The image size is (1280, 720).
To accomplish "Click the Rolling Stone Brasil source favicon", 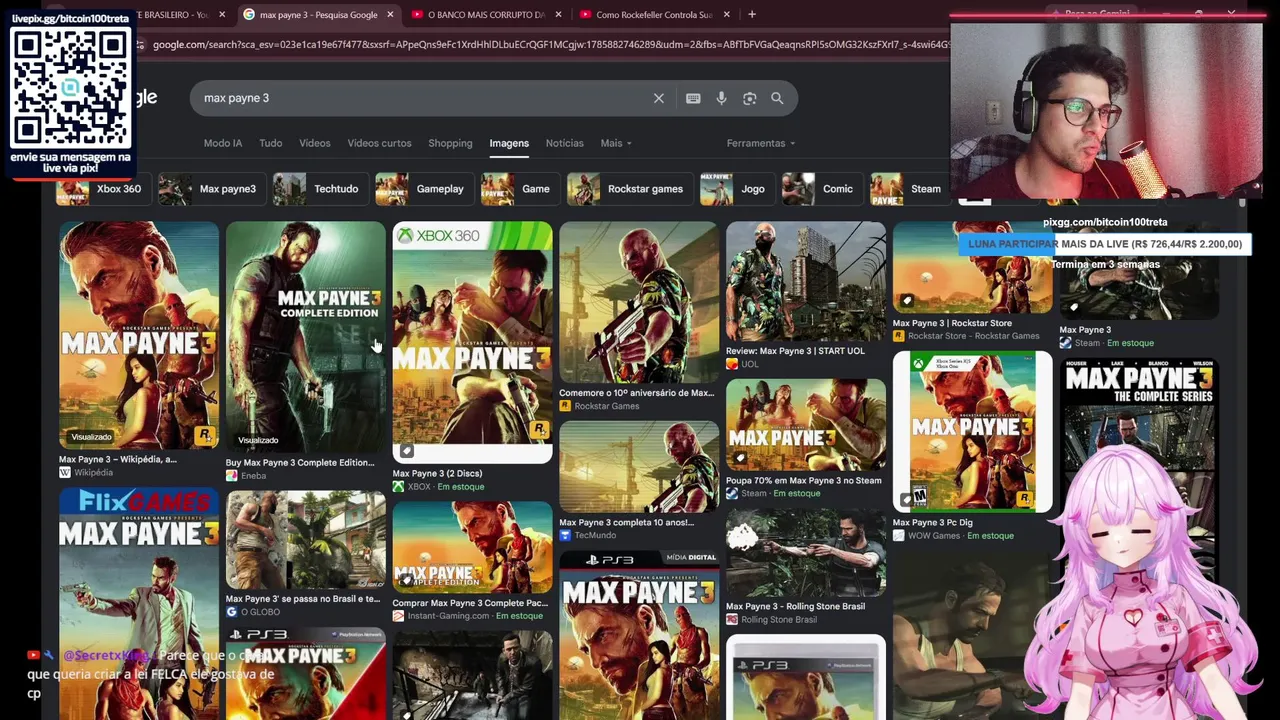I will coord(732,620).
